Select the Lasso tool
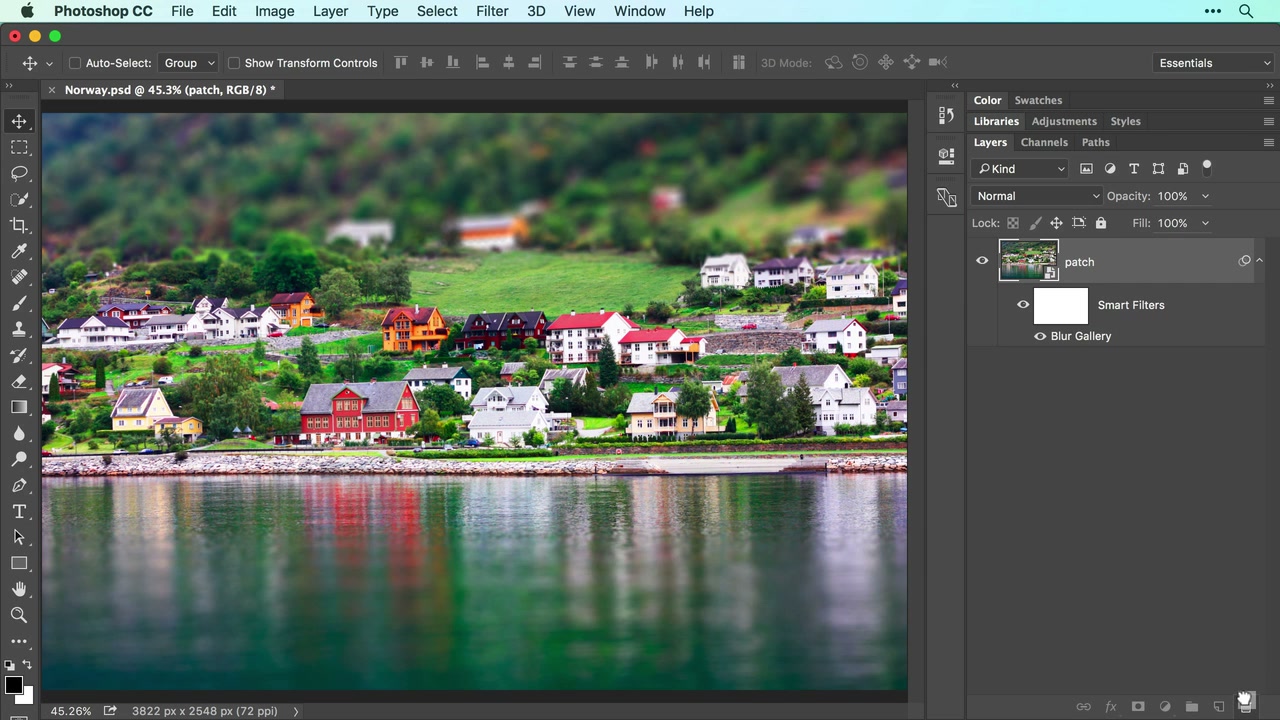Viewport: 1280px width, 720px height. pos(19,173)
